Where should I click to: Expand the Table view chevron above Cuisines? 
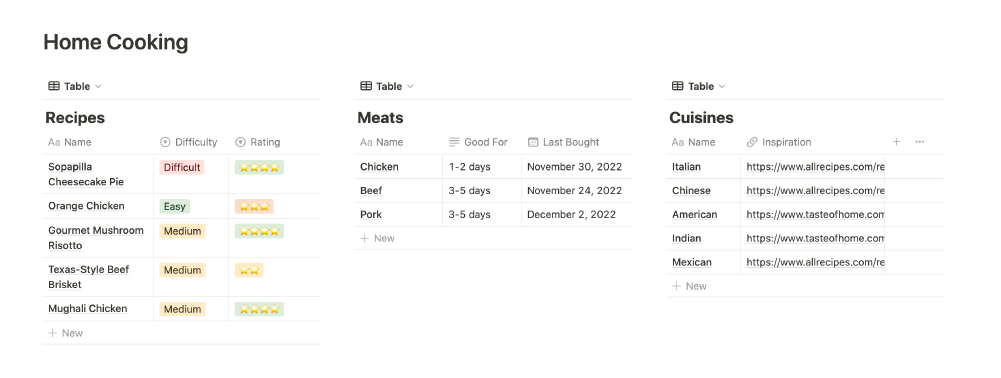pyautogui.click(x=722, y=86)
